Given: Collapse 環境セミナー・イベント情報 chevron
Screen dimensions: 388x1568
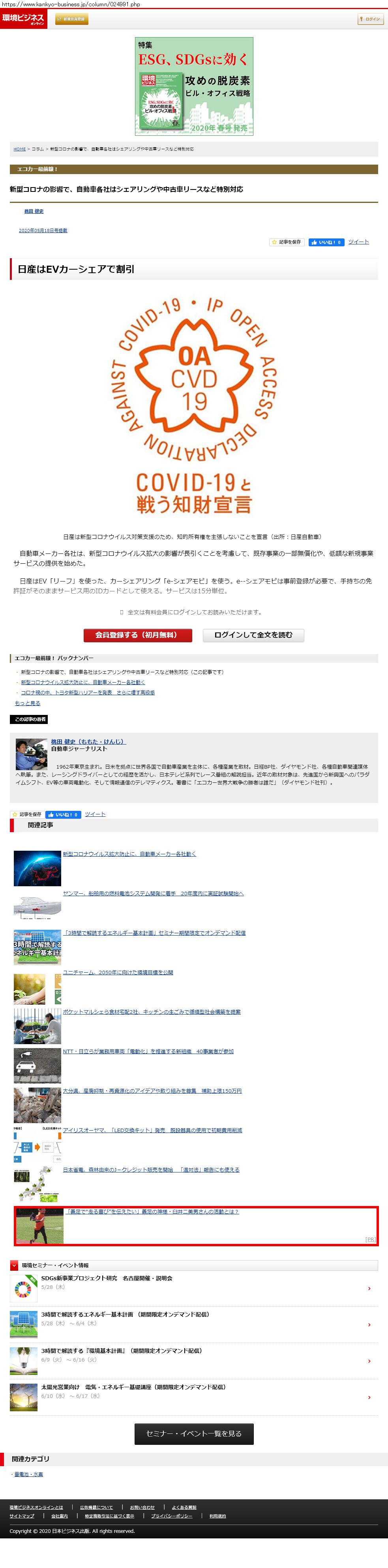Looking at the screenshot, I should (14, 1266).
